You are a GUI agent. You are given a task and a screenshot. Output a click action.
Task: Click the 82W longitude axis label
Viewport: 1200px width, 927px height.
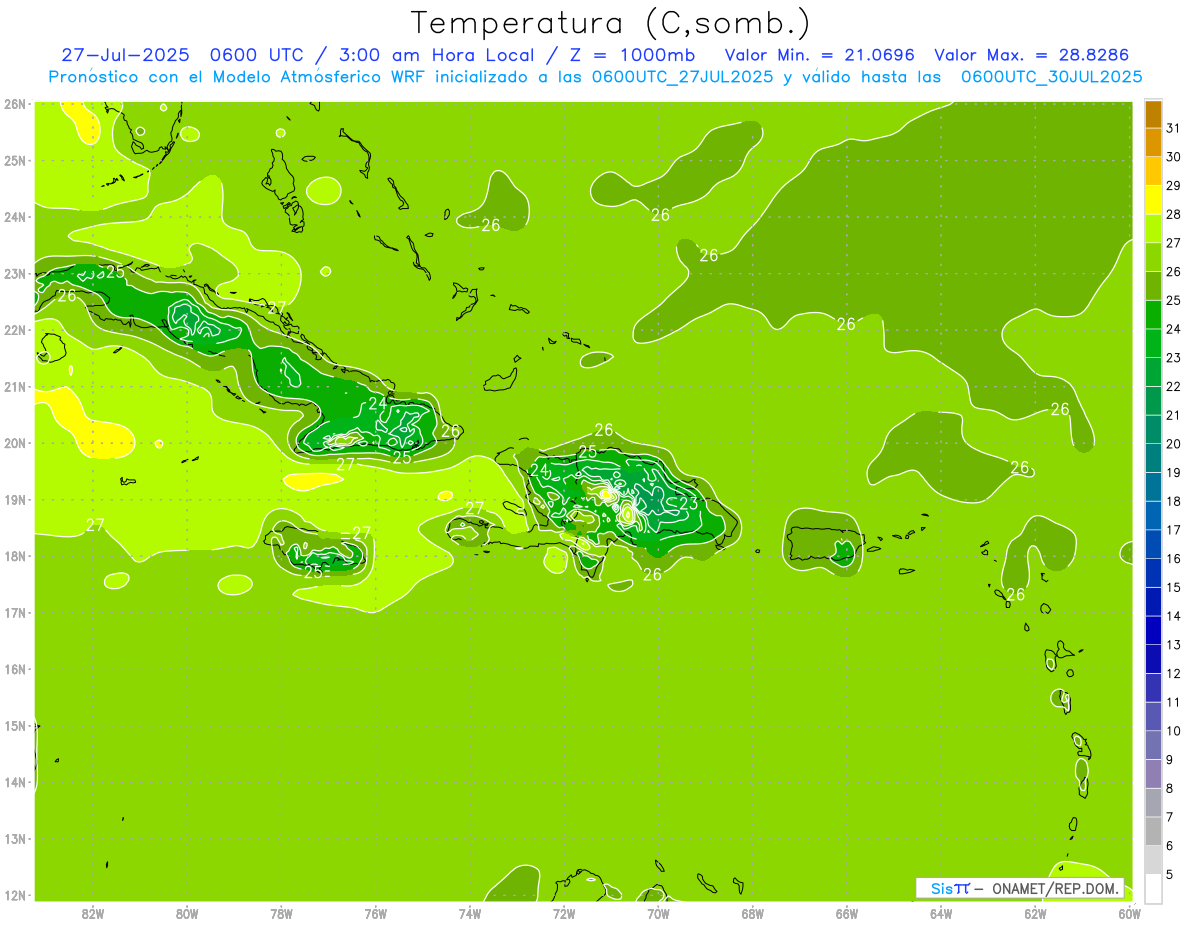point(93,913)
